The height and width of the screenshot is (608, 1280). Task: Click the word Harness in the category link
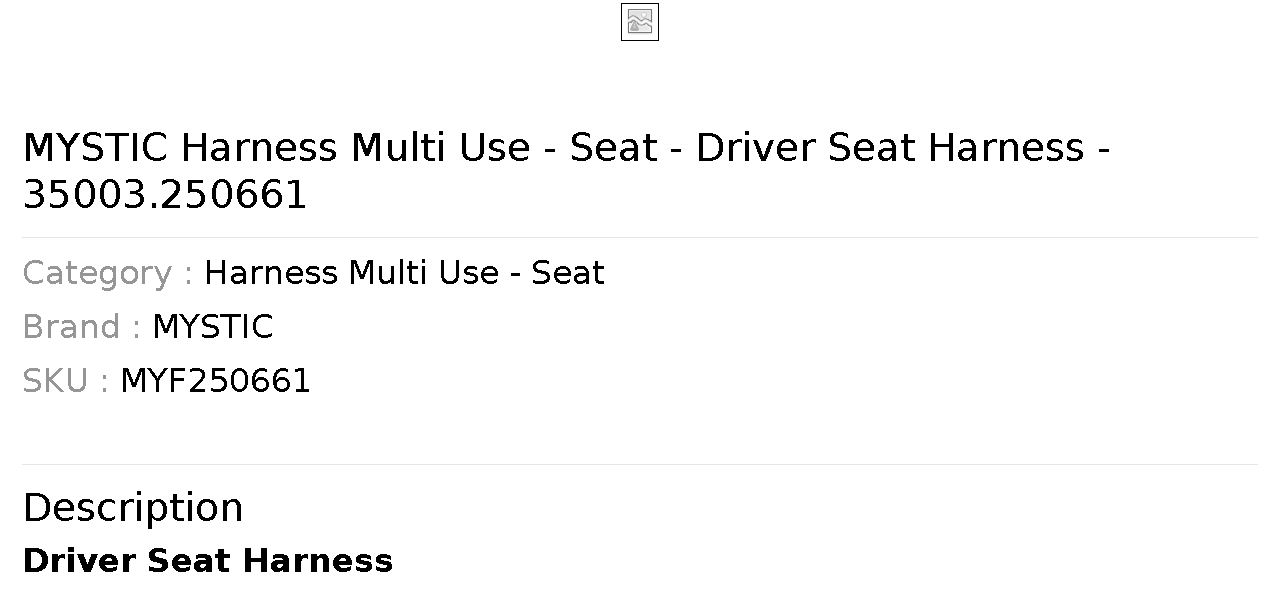271,273
